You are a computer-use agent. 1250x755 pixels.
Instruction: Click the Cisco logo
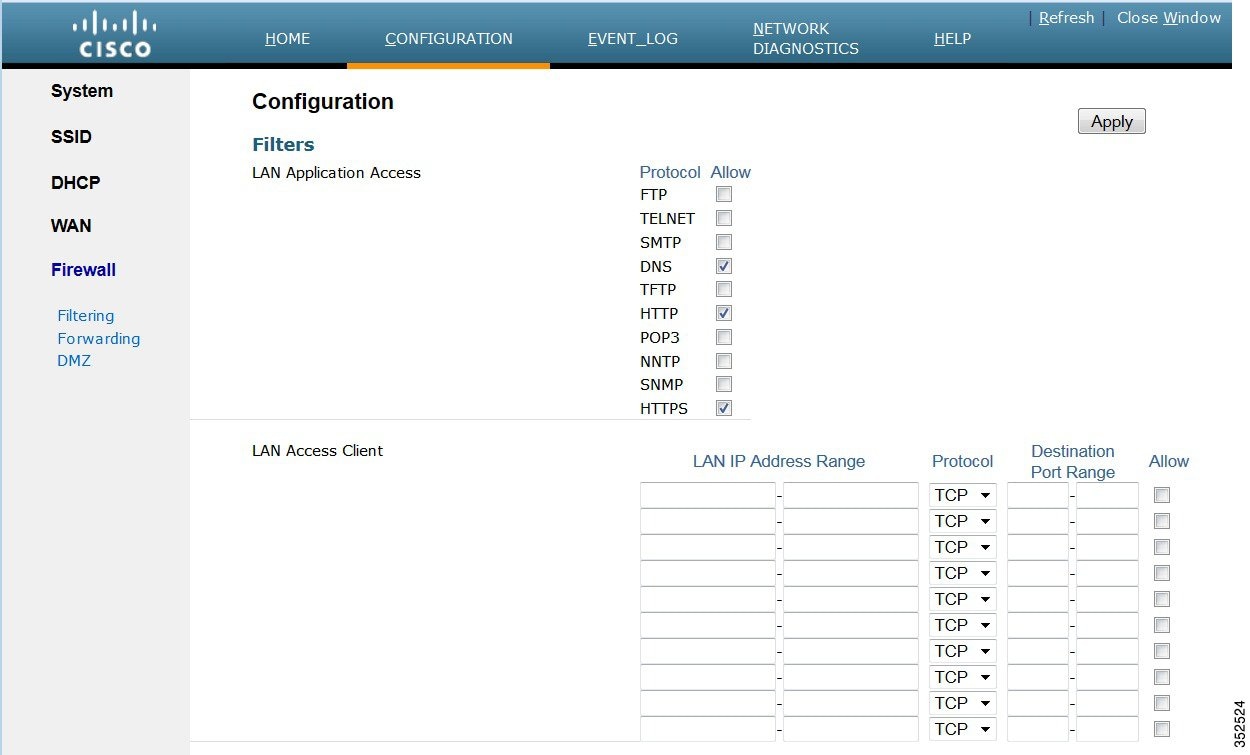click(x=113, y=30)
